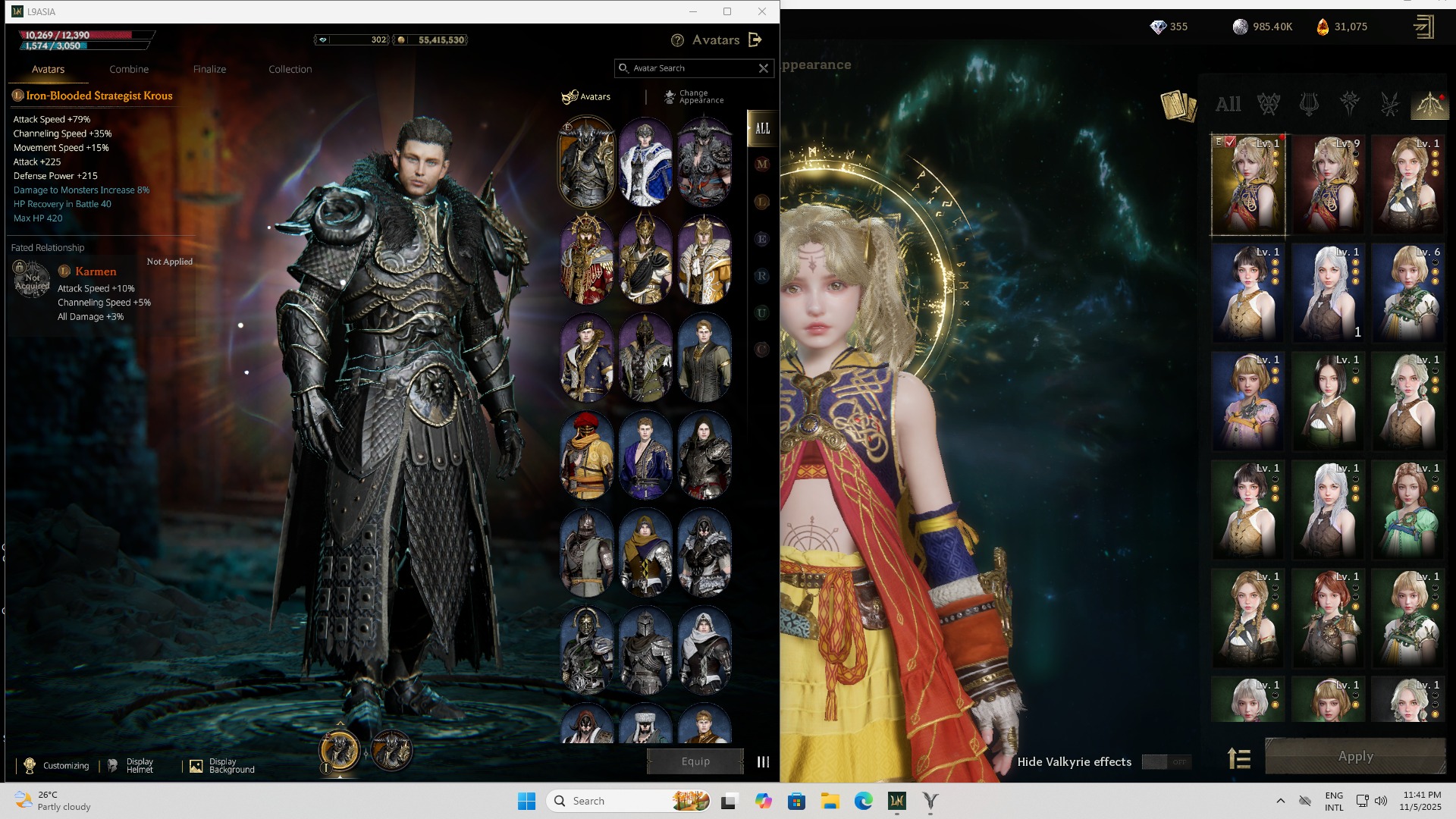Filter avatars by U grade
This screenshot has width=1456, height=819.
click(762, 312)
